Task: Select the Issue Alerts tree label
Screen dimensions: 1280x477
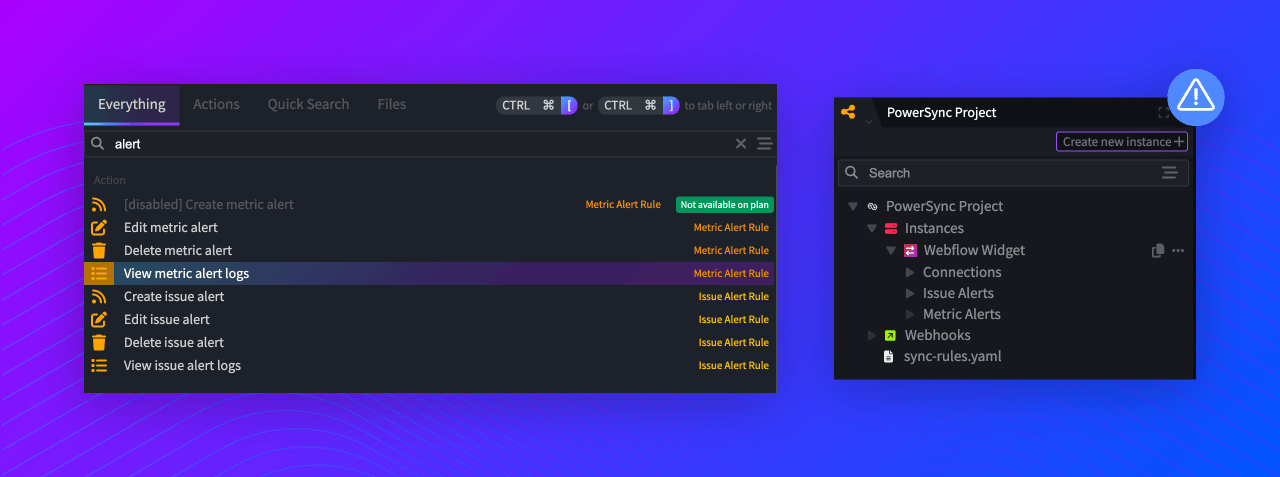Action: [x=958, y=293]
